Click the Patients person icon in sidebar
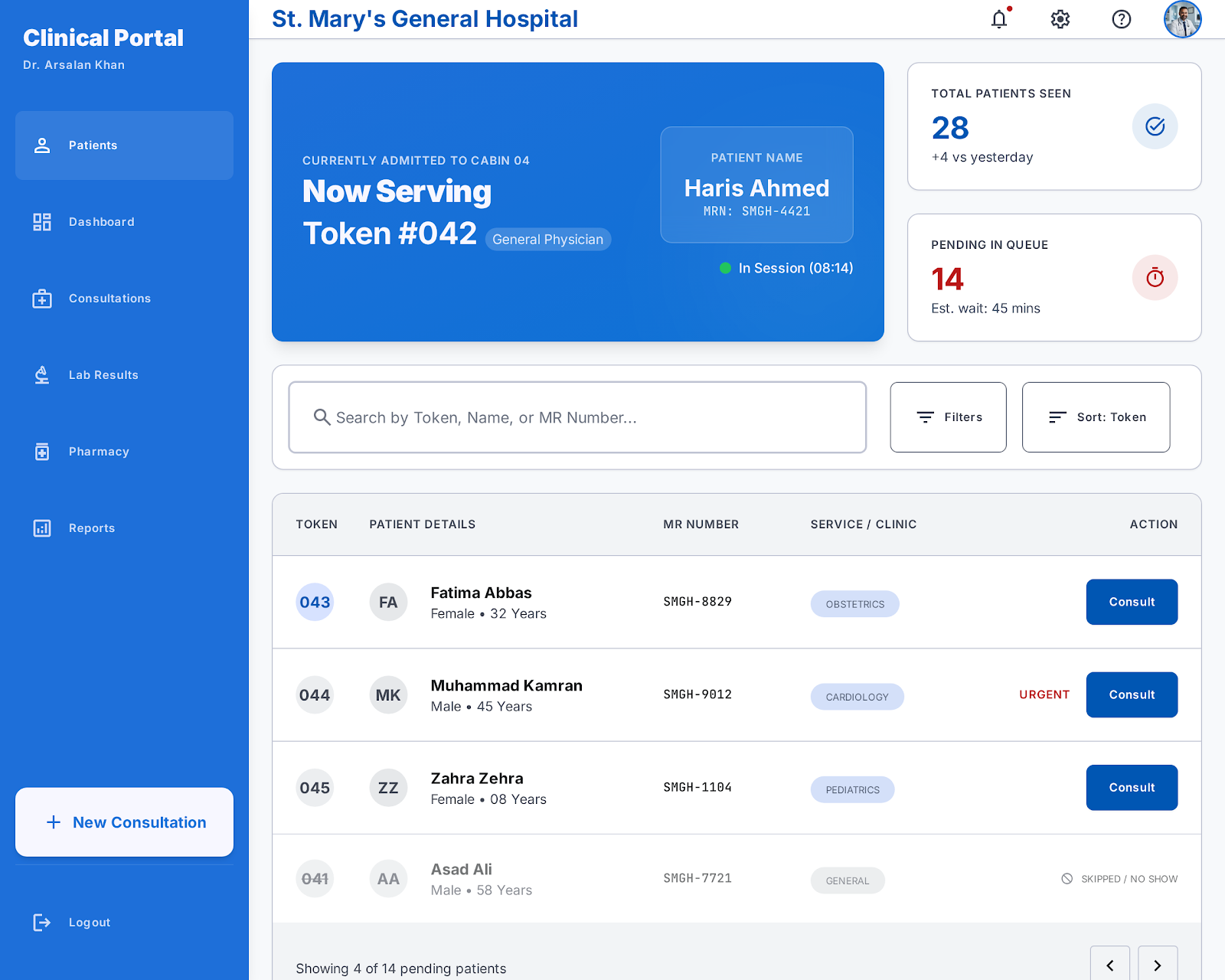Image resolution: width=1225 pixels, height=980 pixels. coord(42,145)
